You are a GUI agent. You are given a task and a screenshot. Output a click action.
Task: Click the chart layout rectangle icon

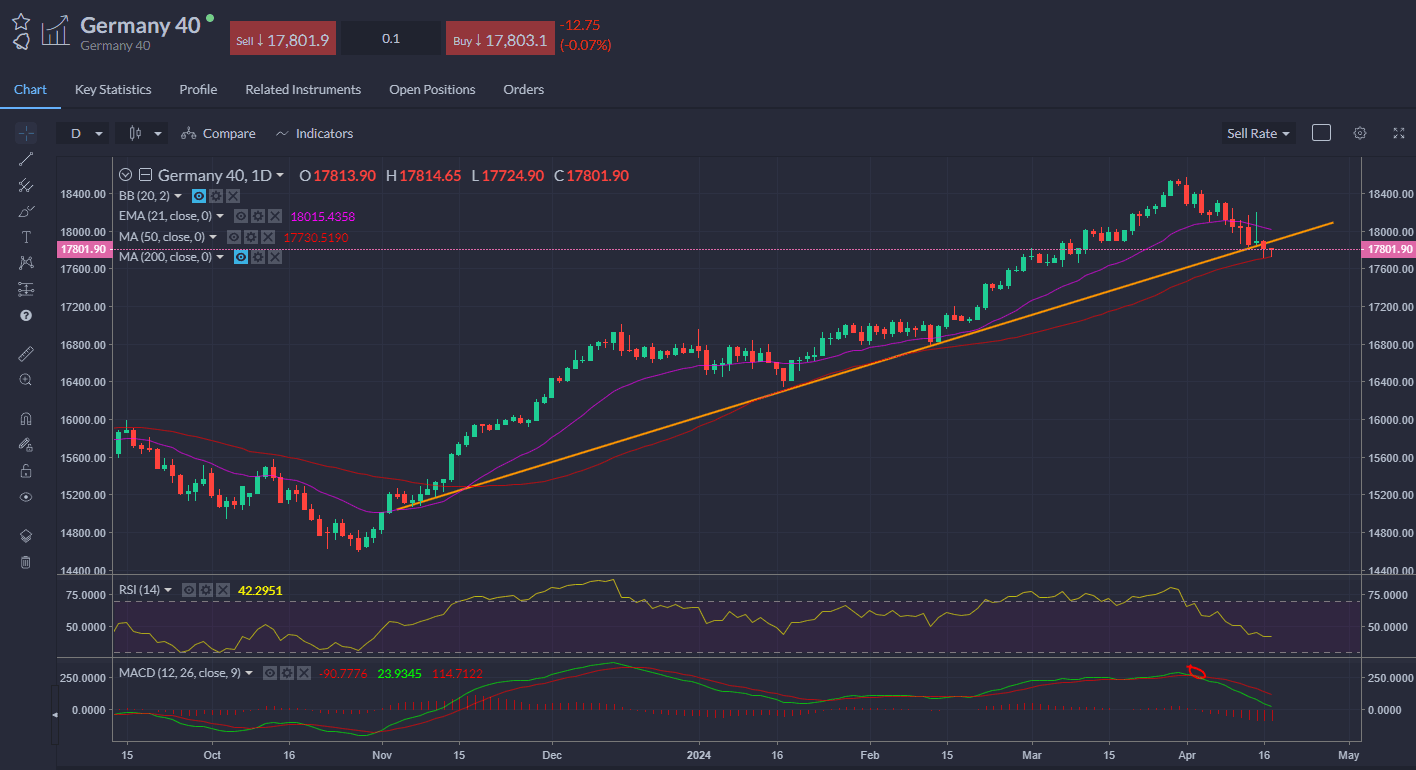pos(1321,133)
